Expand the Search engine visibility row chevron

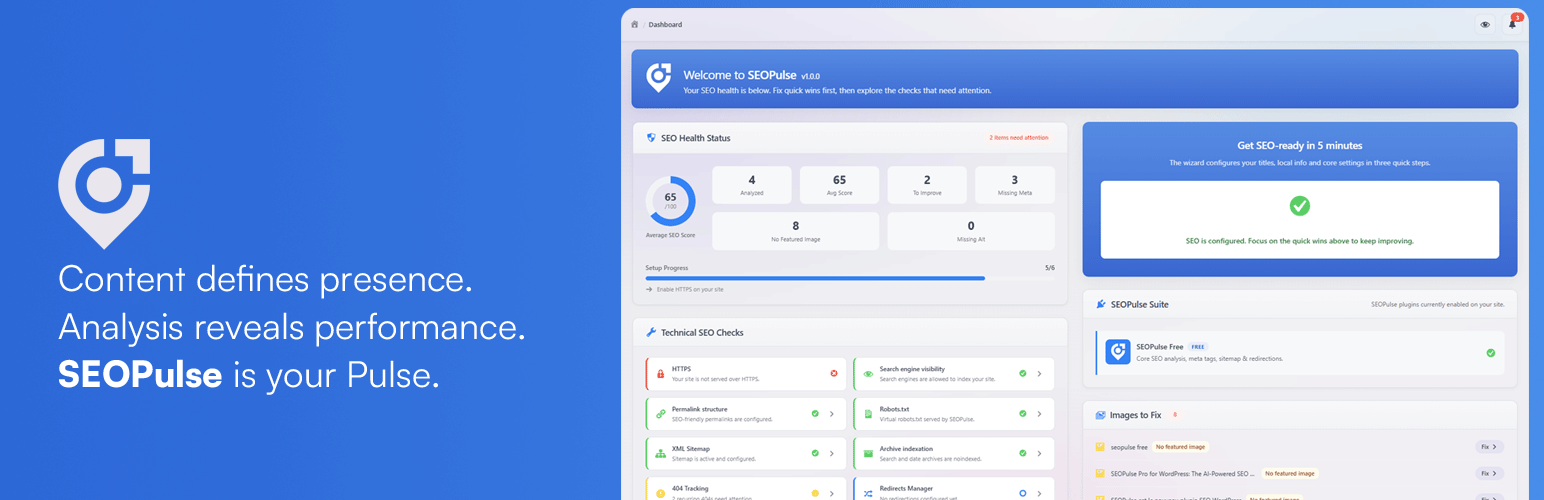tap(1040, 373)
